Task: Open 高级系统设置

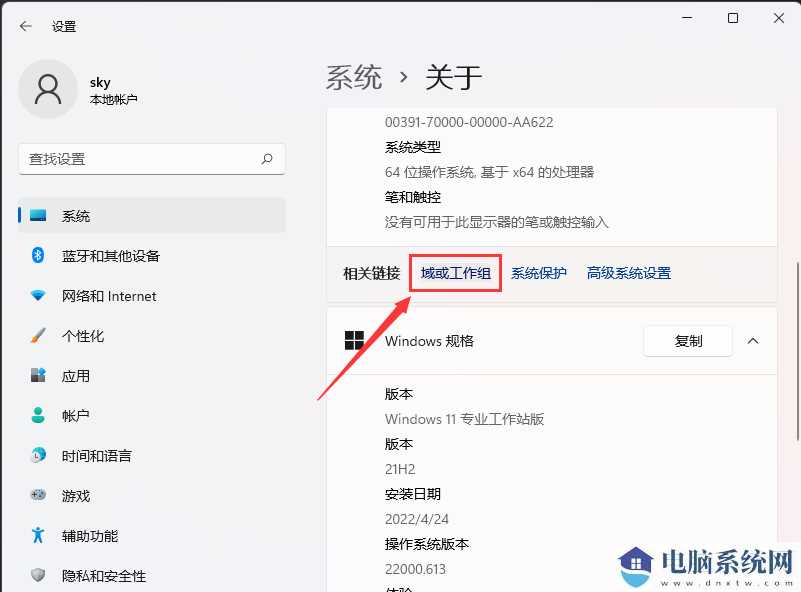Action: pyautogui.click(x=628, y=272)
